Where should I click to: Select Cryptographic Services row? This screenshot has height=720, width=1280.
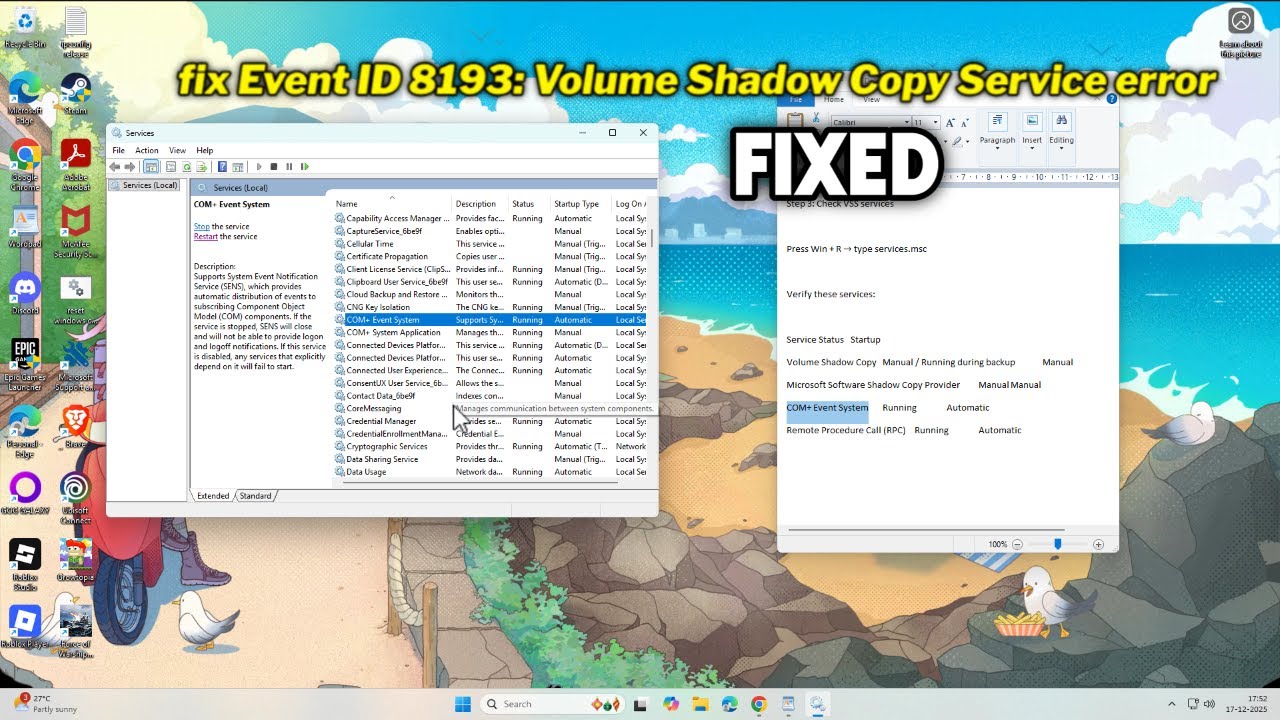click(x=490, y=447)
